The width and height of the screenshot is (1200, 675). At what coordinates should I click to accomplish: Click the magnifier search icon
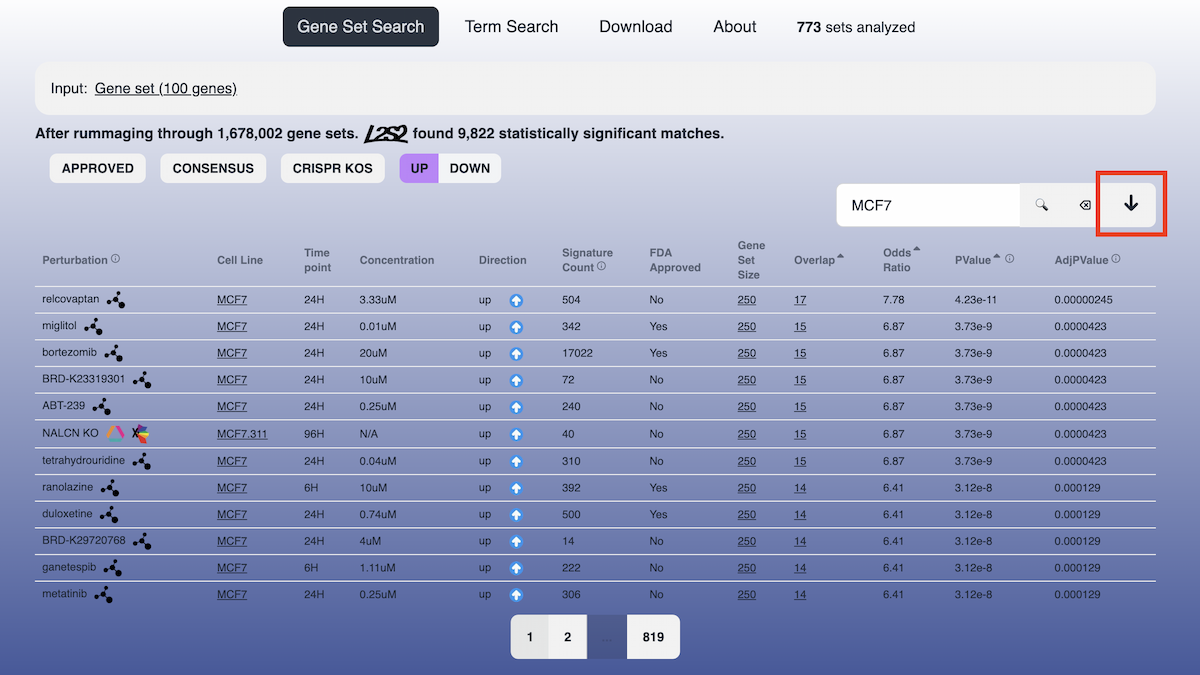pyautogui.click(x=1041, y=205)
